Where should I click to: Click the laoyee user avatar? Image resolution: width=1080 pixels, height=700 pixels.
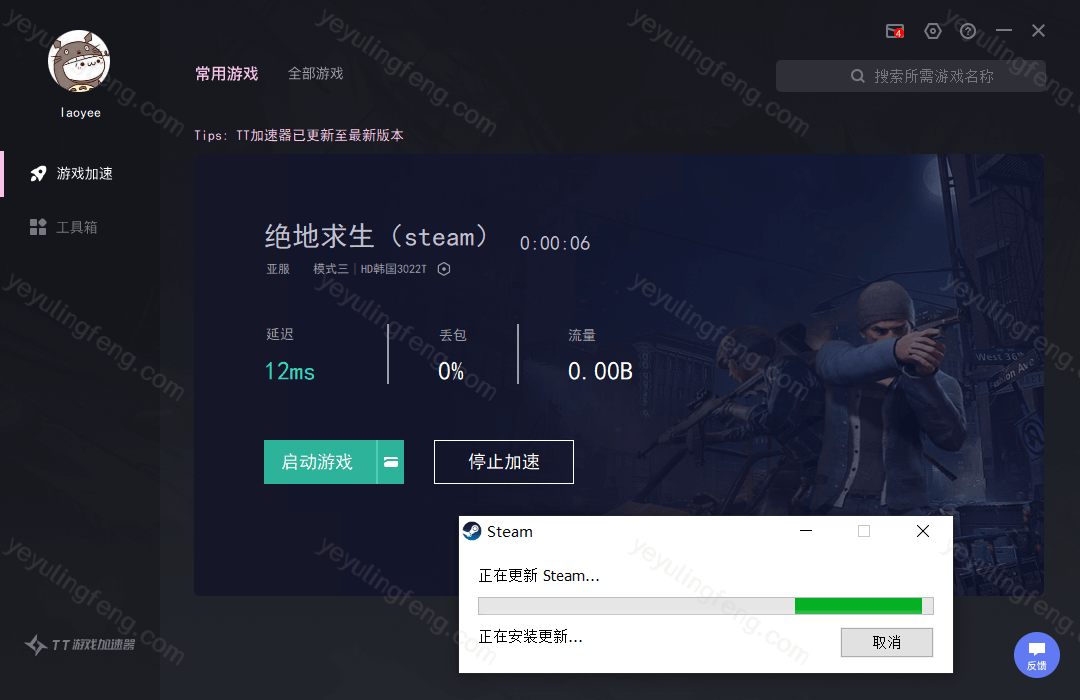click(x=79, y=61)
